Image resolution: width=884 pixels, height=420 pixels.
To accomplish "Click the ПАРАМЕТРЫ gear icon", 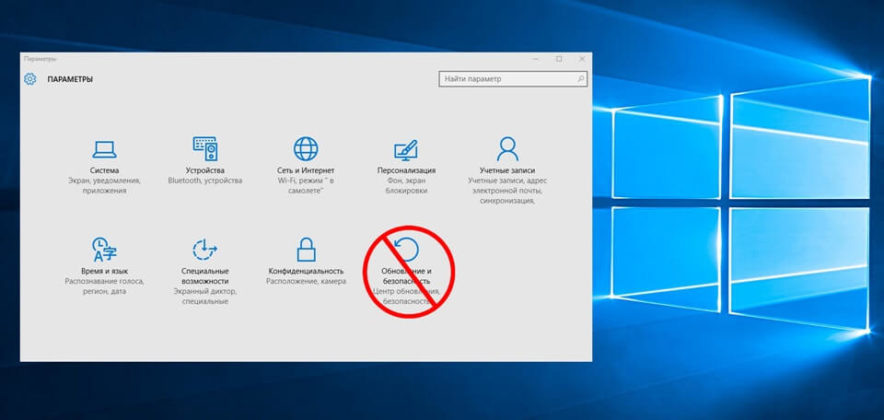I will pos(30,79).
